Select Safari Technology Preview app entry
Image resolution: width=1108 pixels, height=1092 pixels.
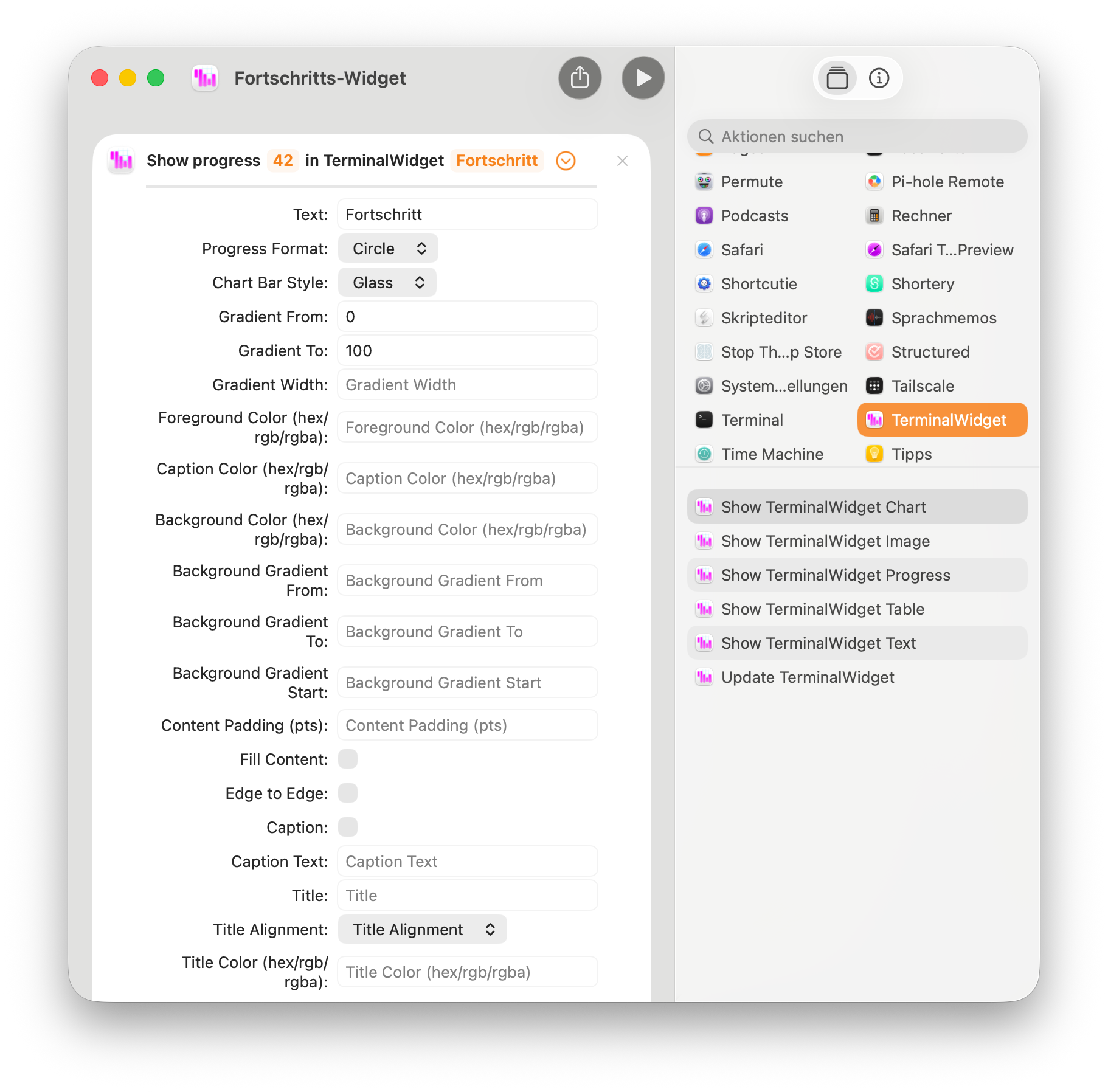[942, 250]
